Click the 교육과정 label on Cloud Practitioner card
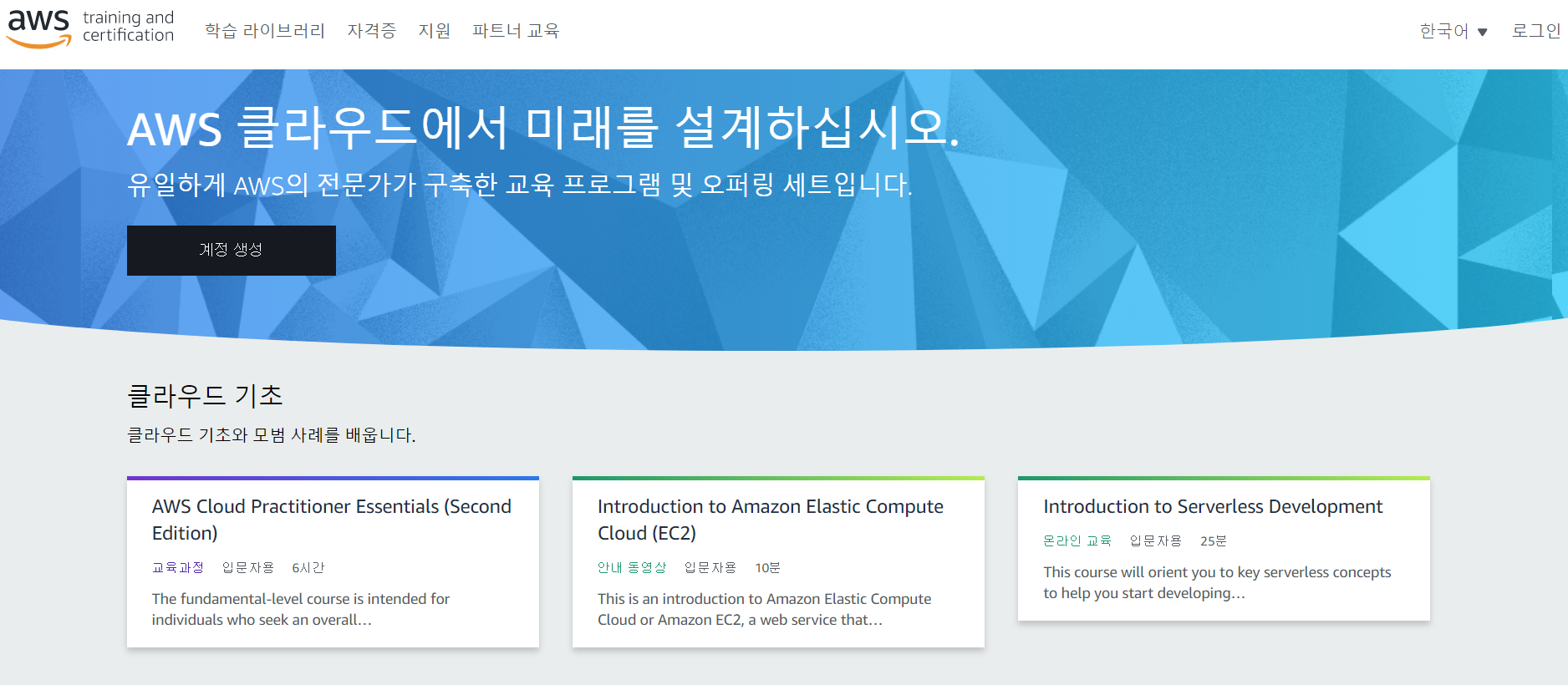Viewport: 1568px width, 685px height. (178, 567)
